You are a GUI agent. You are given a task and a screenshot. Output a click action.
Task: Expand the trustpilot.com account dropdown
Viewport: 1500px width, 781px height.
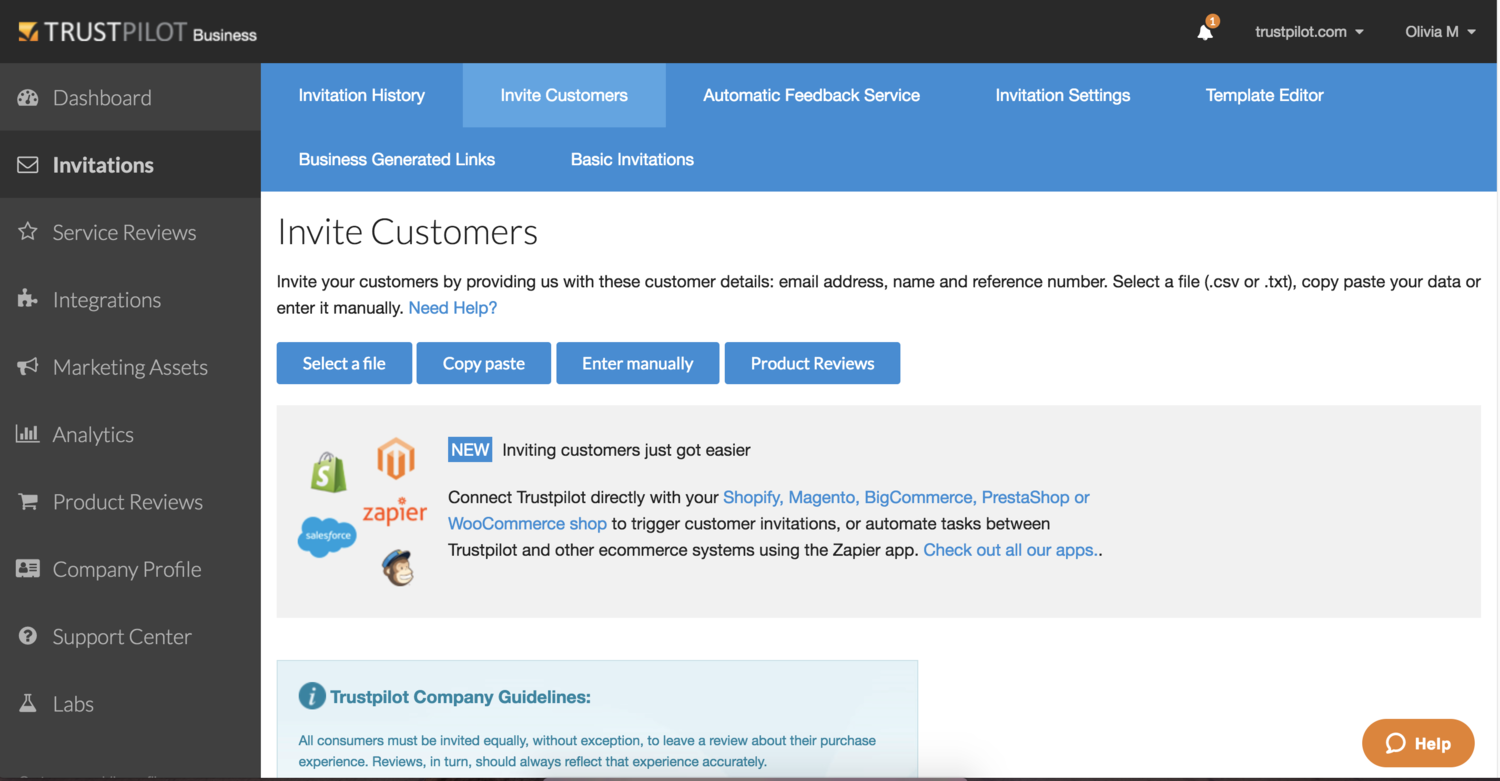pos(1309,32)
